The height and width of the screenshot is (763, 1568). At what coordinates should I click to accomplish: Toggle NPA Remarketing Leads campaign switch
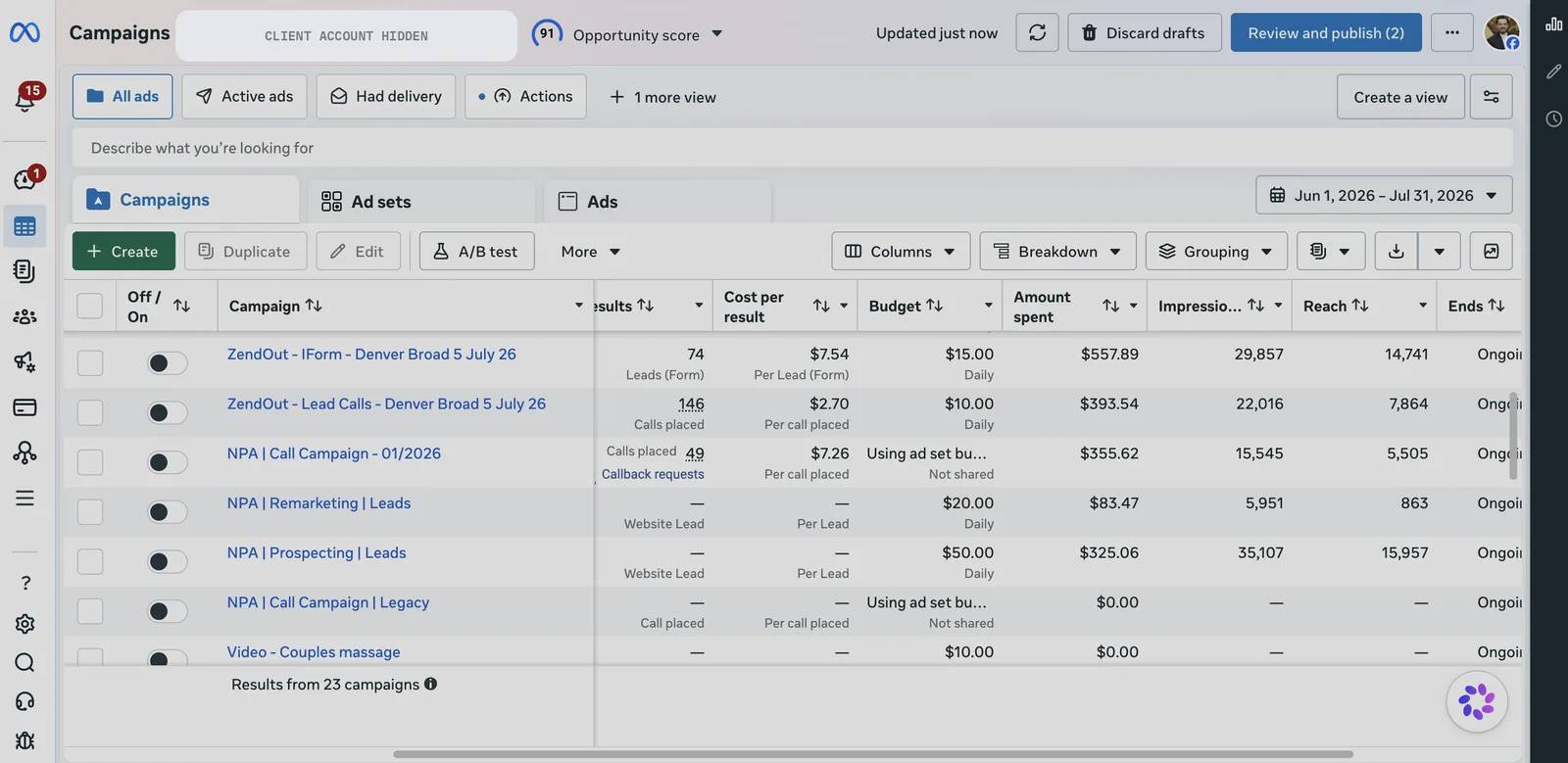(168, 512)
